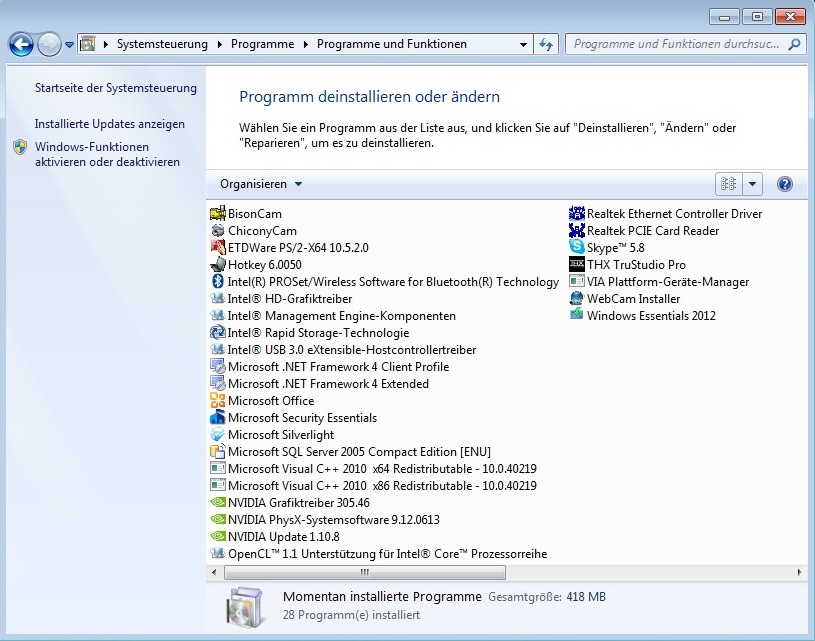This screenshot has height=641, width=815.
Task: Click the refresh button beside address bar
Action: pyautogui.click(x=546, y=44)
